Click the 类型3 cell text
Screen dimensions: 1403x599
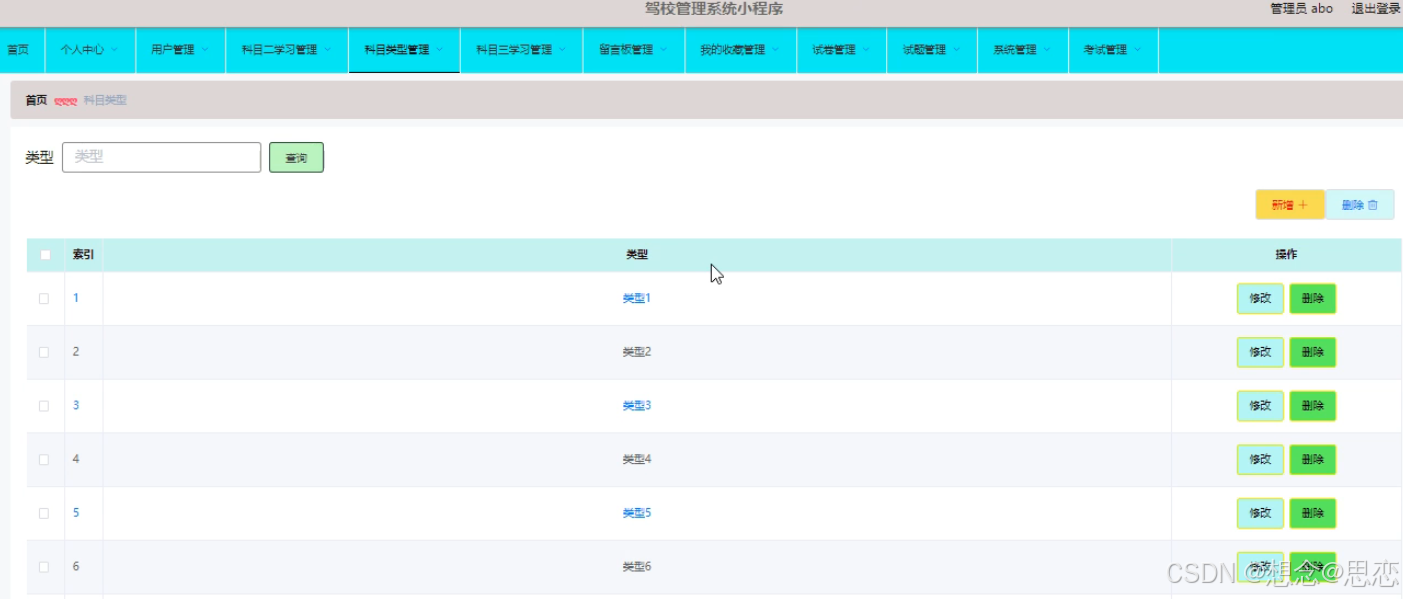[x=637, y=406]
